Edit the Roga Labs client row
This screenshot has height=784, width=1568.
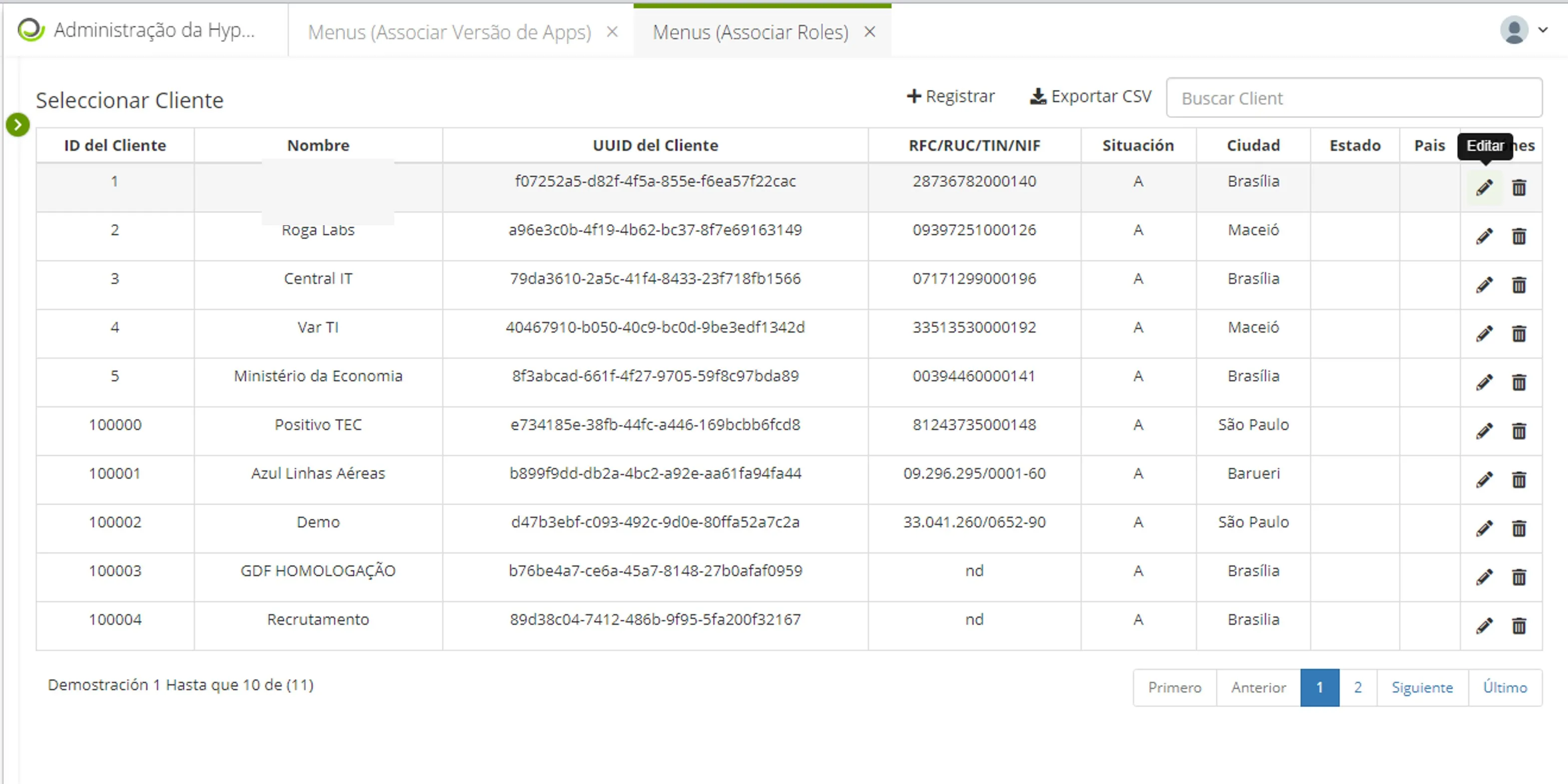(1484, 236)
